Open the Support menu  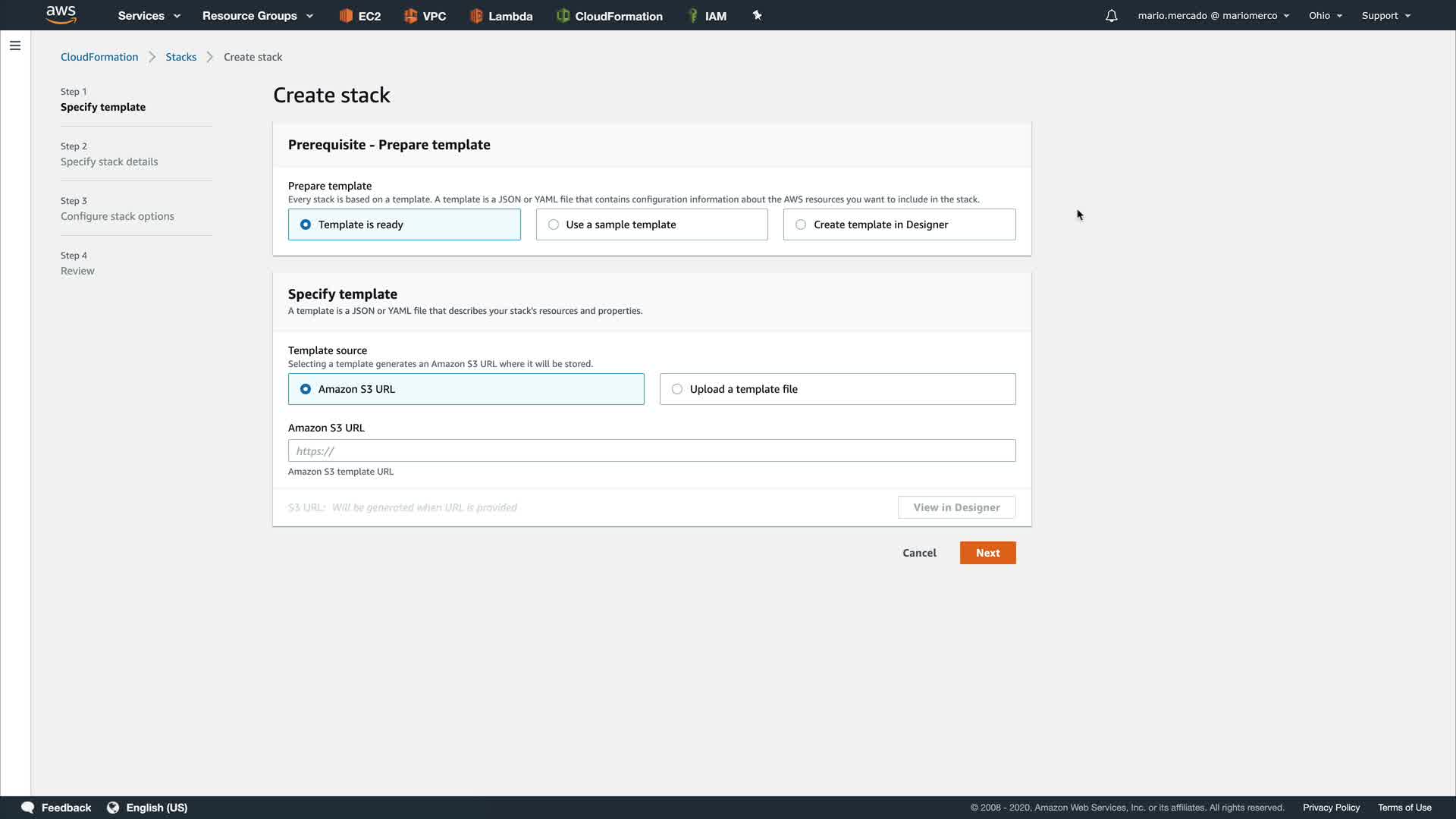pyautogui.click(x=1385, y=16)
